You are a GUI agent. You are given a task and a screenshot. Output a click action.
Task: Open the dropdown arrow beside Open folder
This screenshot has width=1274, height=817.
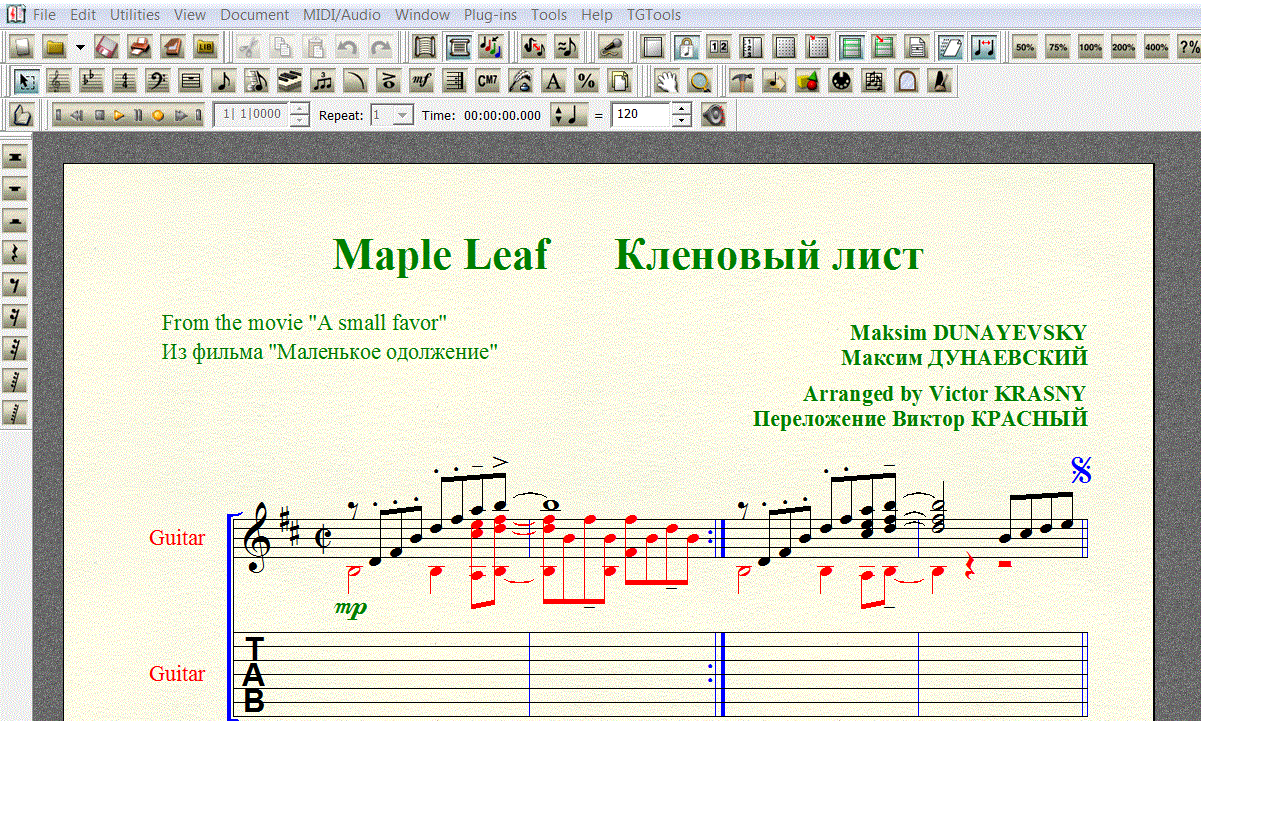(80, 47)
